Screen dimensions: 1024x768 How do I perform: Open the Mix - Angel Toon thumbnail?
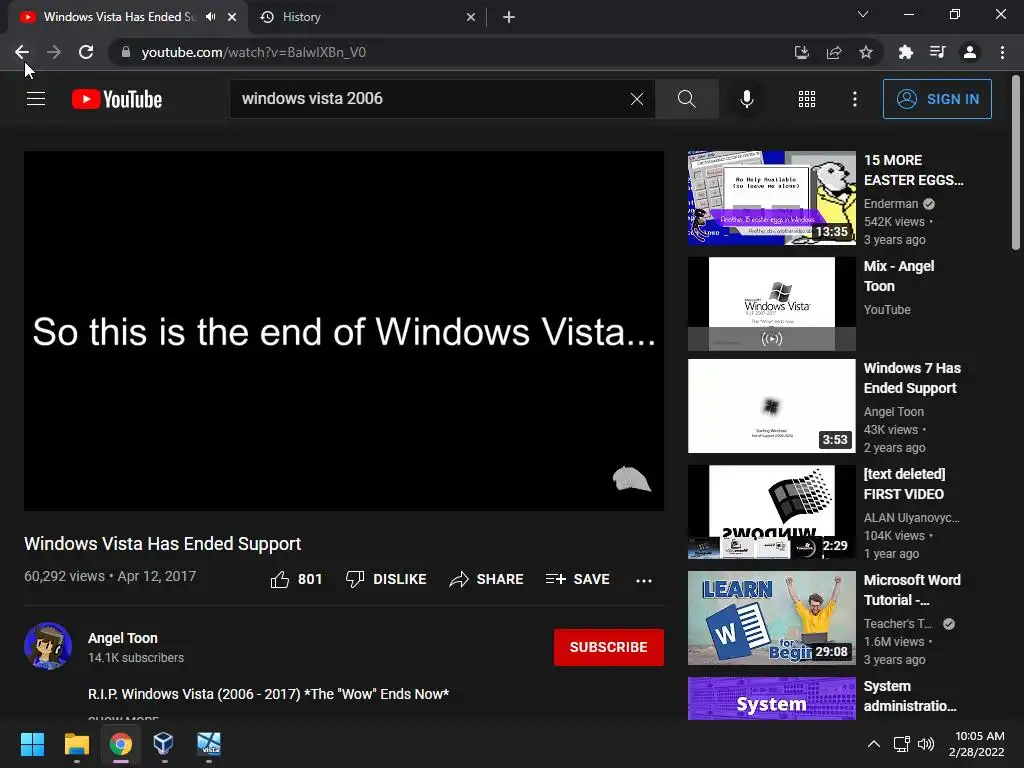click(x=772, y=304)
